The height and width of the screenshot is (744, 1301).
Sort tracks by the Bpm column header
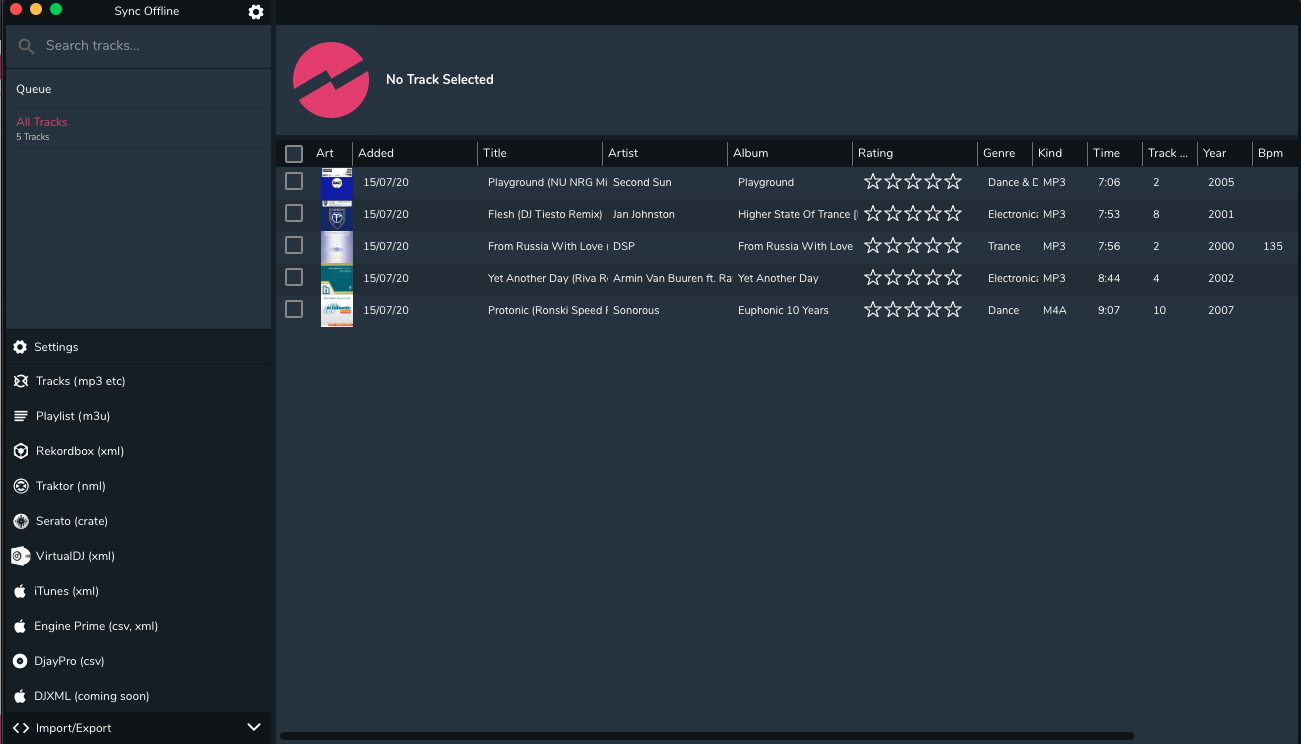coord(1270,153)
